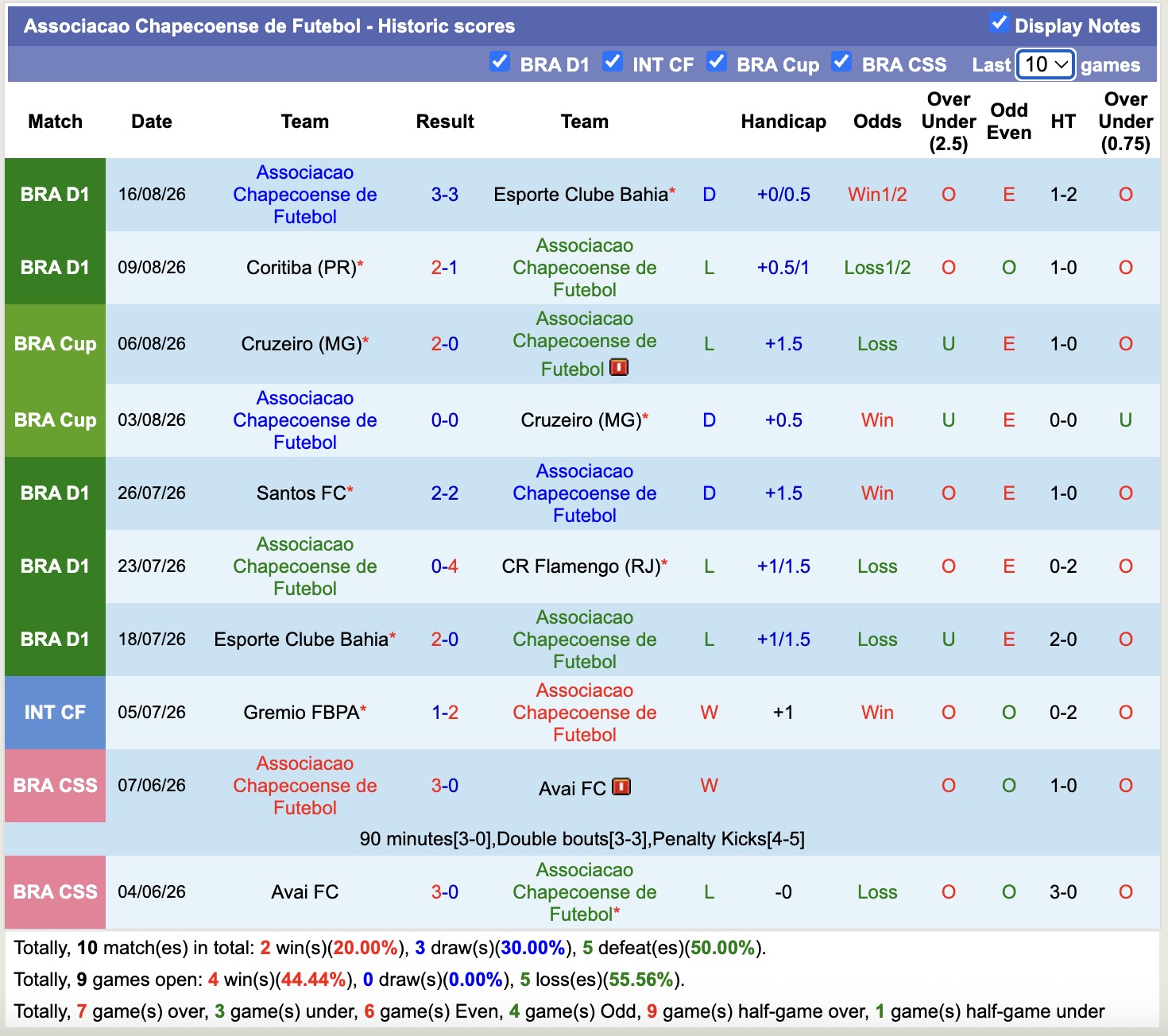Open Cruzeiro (MG) in the 03/08/26 match
The width and height of the screenshot is (1168, 1036).
click(581, 420)
